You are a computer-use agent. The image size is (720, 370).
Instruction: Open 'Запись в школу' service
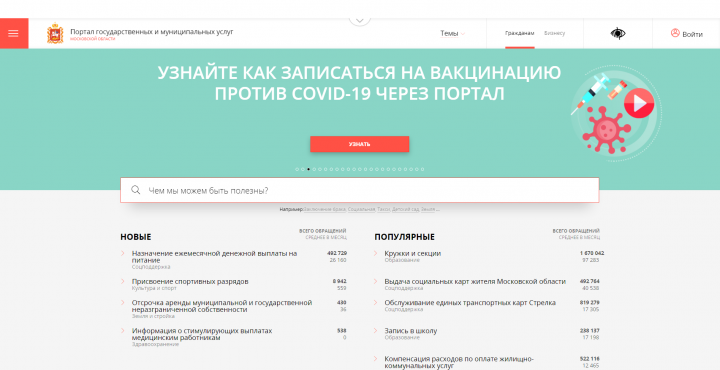pyautogui.click(x=411, y=331)
